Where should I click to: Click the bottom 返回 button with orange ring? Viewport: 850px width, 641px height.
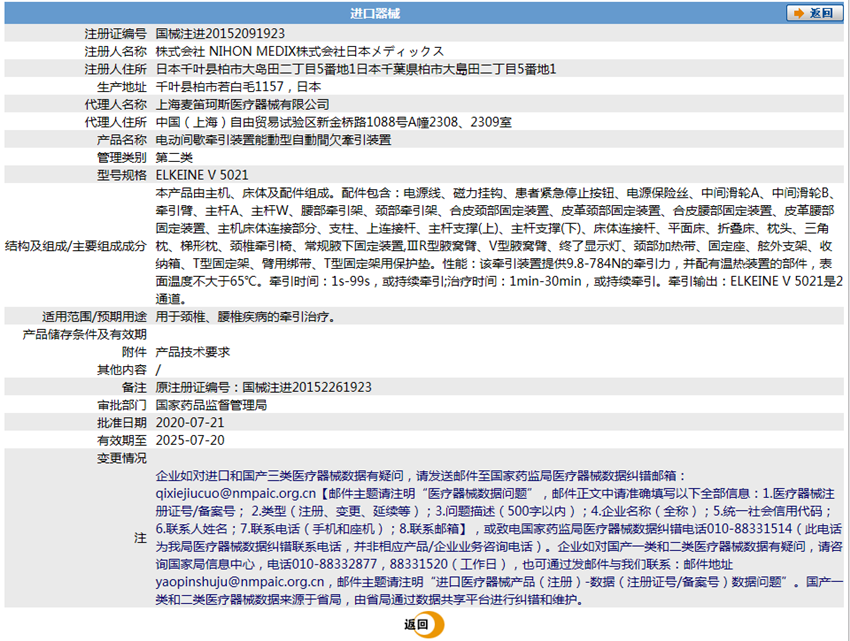423,624
